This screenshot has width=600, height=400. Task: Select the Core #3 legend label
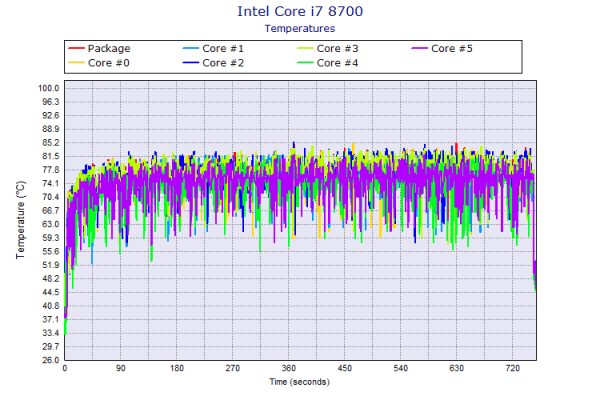point(338,49)
